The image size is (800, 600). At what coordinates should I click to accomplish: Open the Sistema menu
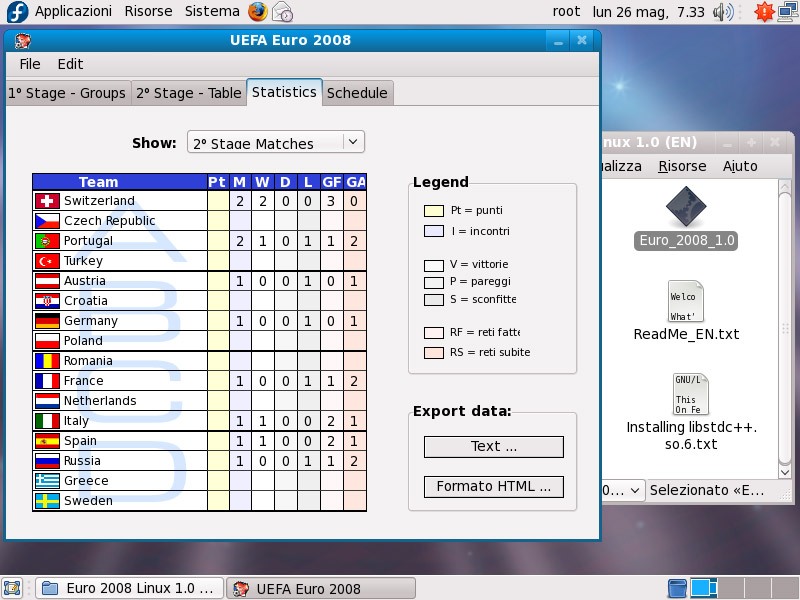point(212,11)
